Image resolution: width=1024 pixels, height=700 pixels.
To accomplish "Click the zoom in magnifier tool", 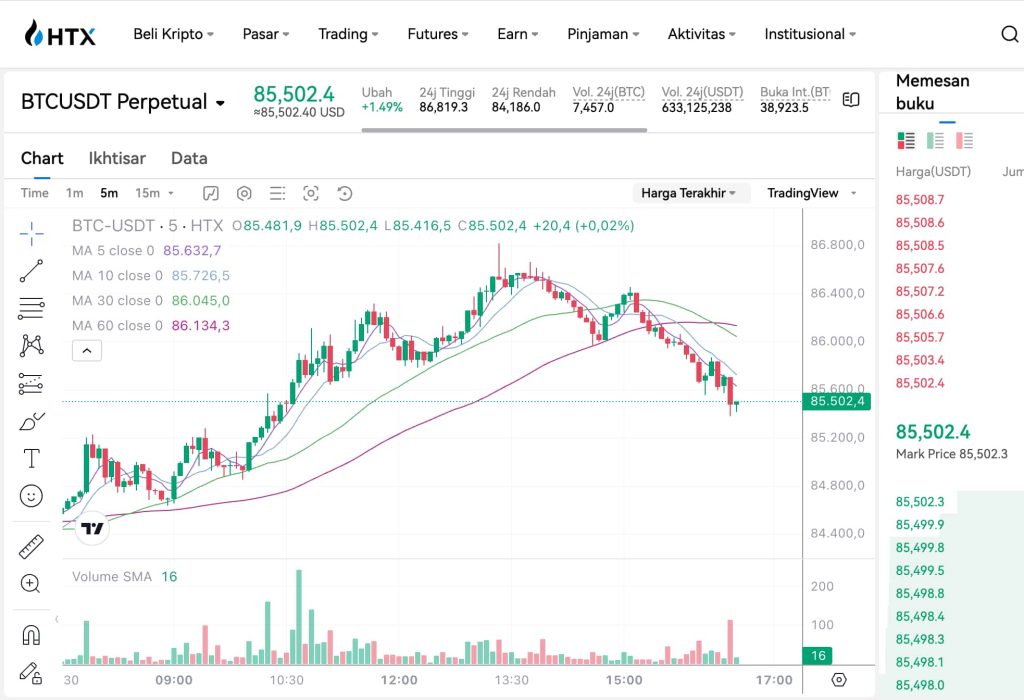I will click(31, 583).
